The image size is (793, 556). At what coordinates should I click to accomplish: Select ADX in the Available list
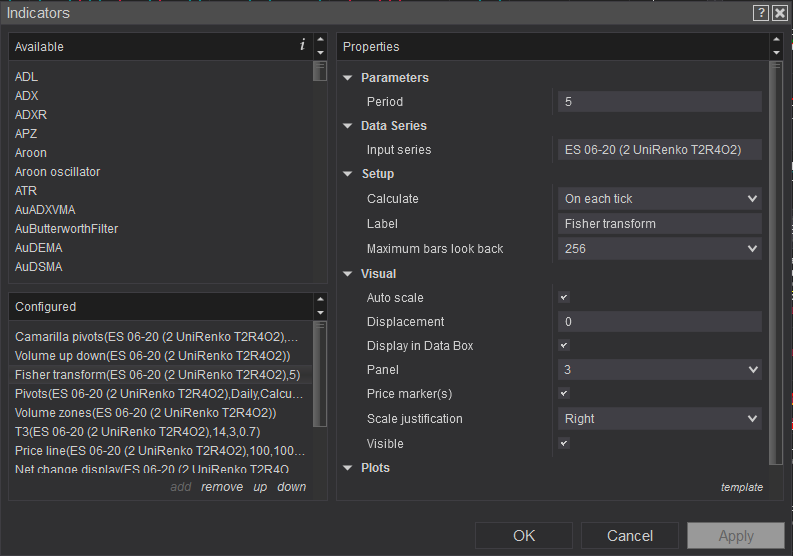point(27,96)
